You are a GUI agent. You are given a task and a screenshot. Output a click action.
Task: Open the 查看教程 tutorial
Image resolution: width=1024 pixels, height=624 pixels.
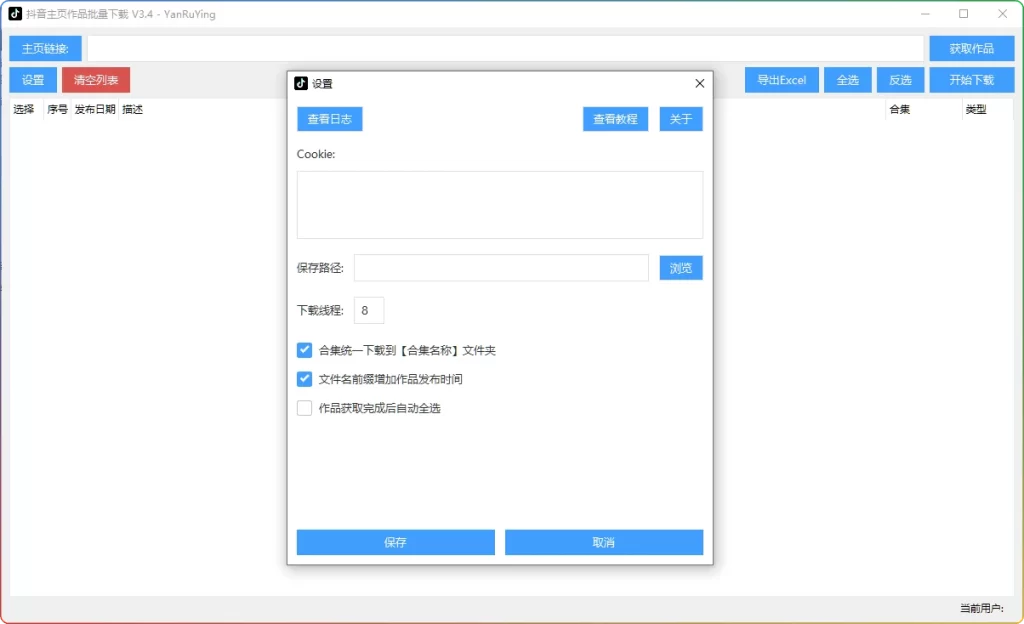click(x=615, y=119)
